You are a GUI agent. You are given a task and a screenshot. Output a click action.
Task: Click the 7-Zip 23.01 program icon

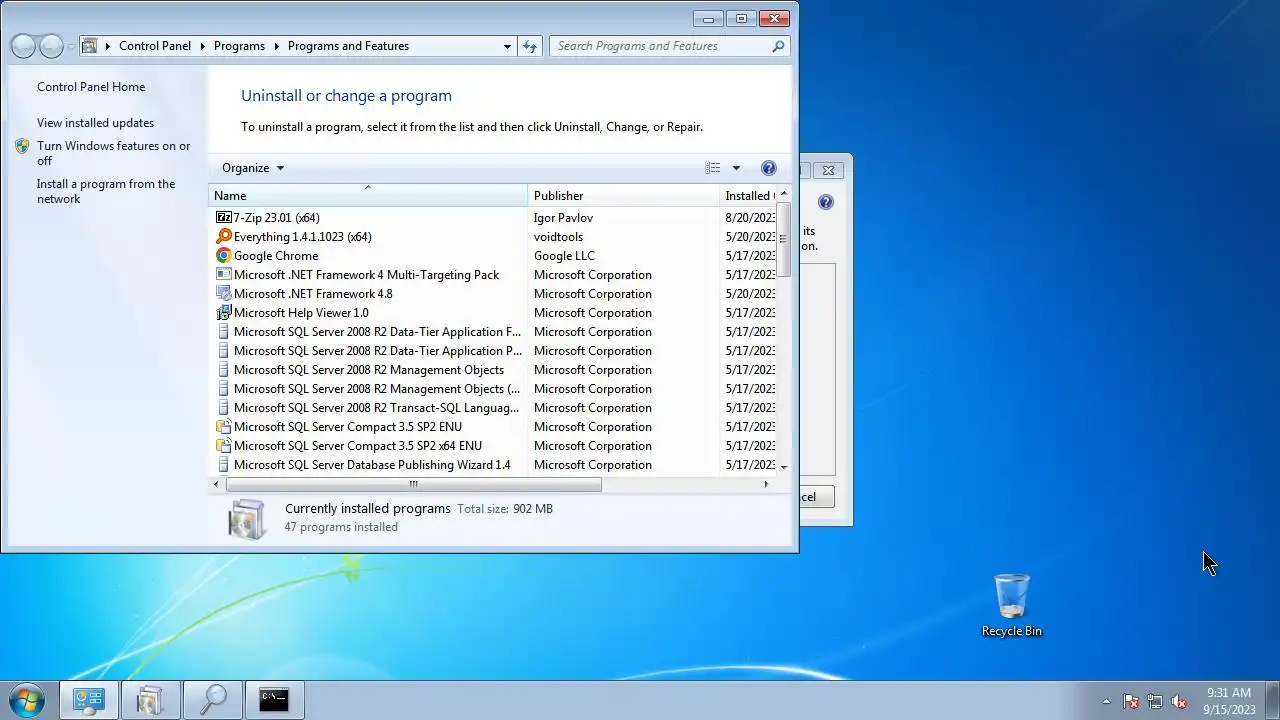224,217
